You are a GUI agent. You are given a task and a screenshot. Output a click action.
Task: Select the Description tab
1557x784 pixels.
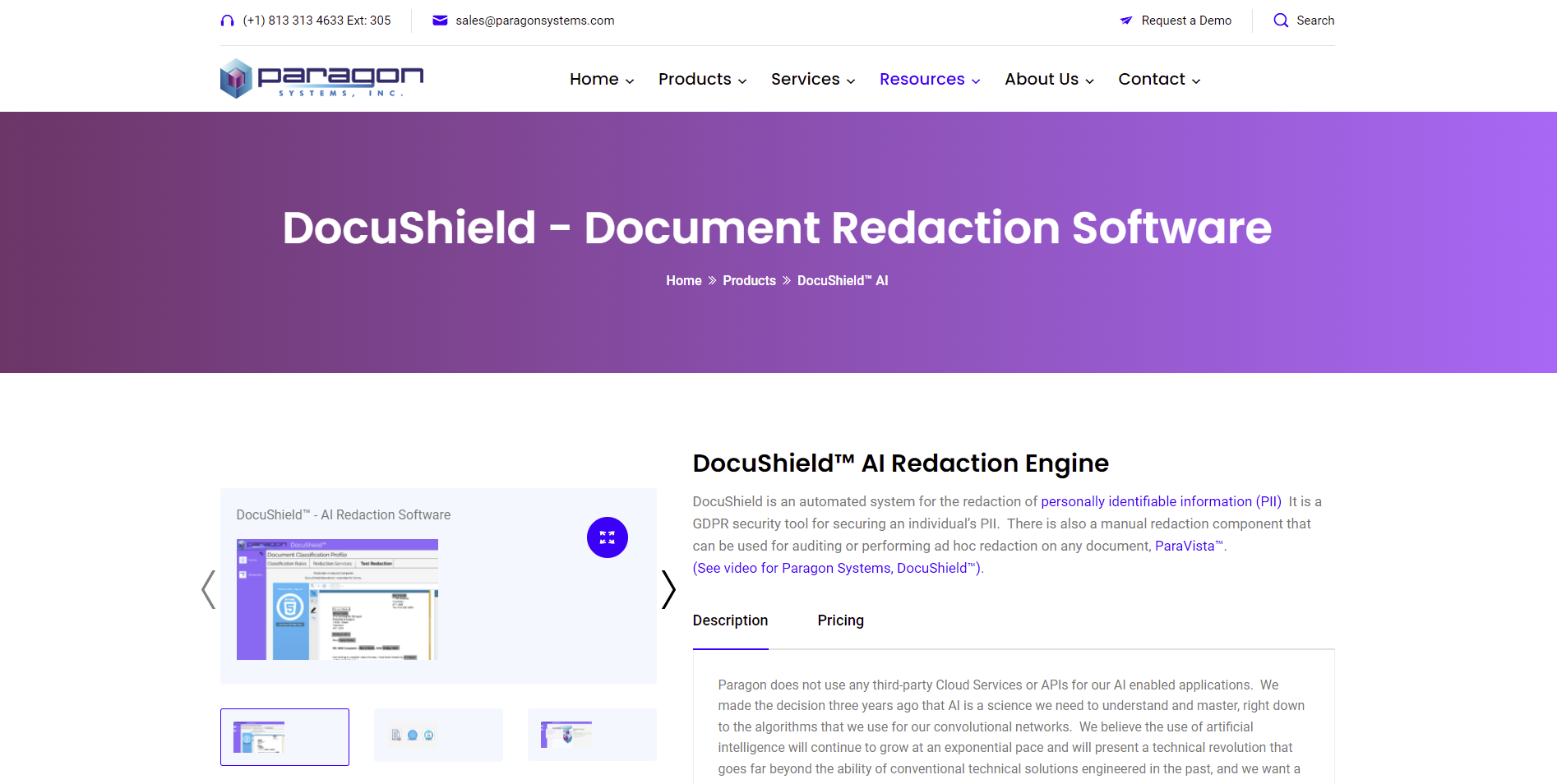[x=730, y=620]
